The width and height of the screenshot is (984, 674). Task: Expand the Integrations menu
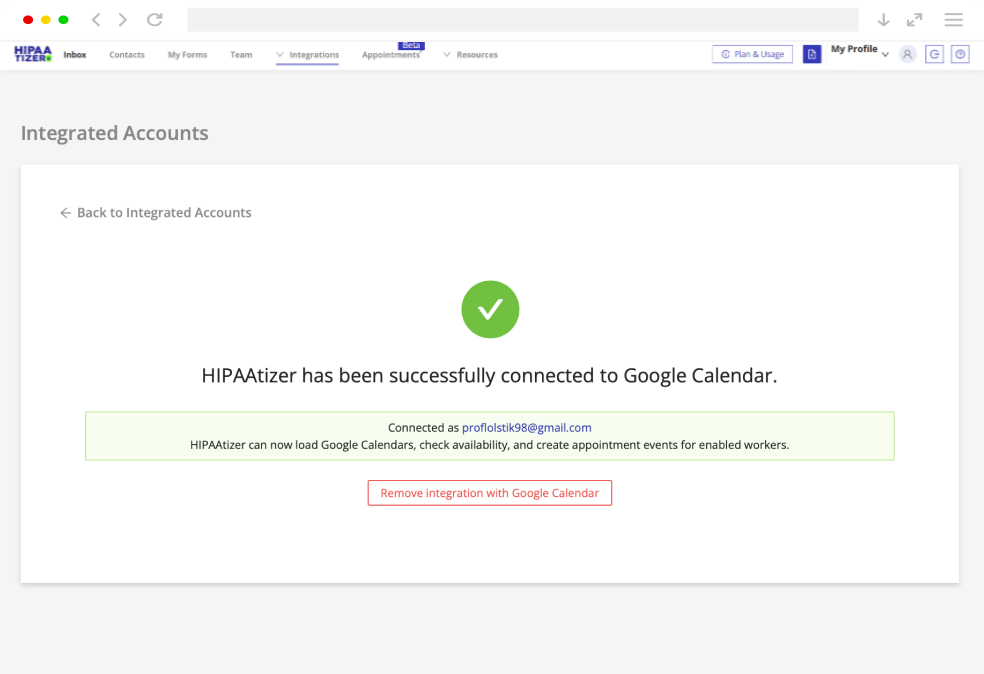(308, 55)
